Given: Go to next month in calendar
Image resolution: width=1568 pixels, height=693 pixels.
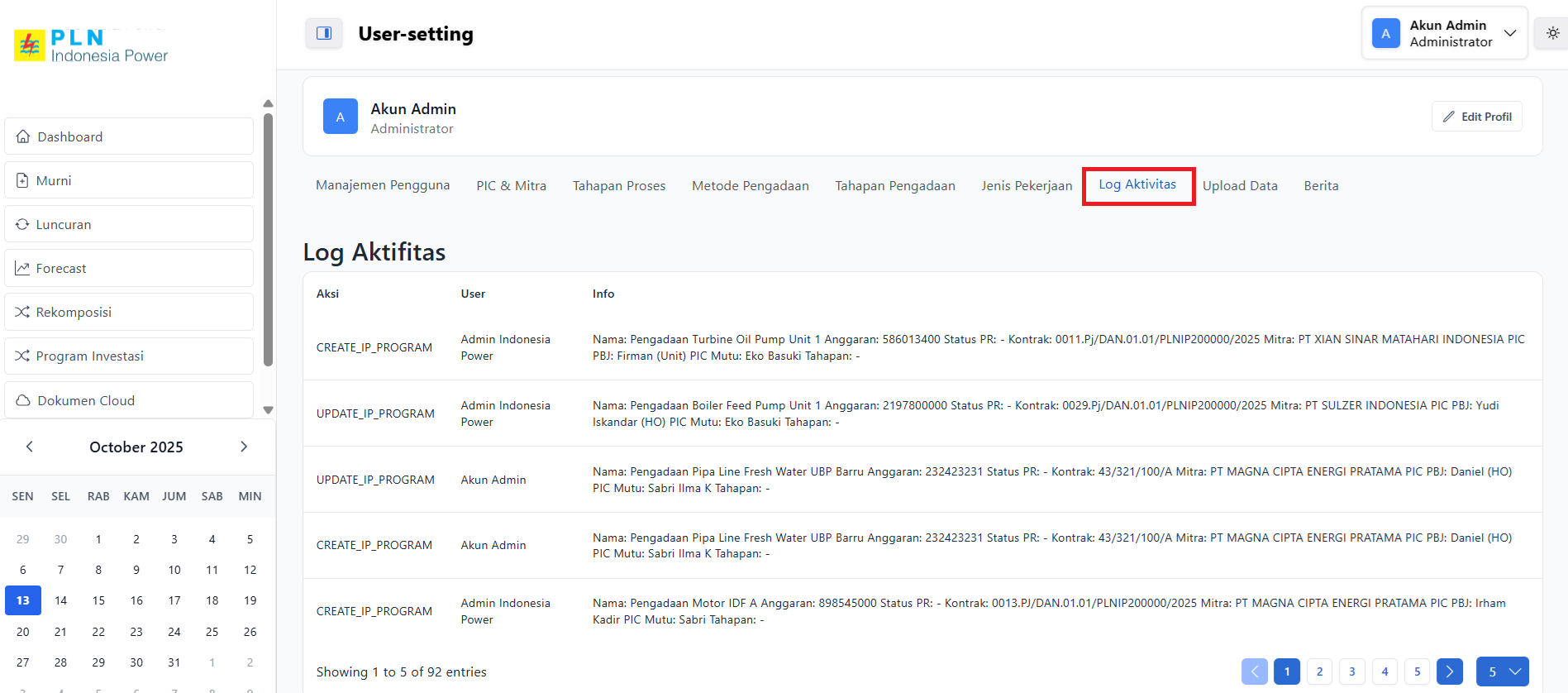Looking at the screenshot, I should 244,447.
